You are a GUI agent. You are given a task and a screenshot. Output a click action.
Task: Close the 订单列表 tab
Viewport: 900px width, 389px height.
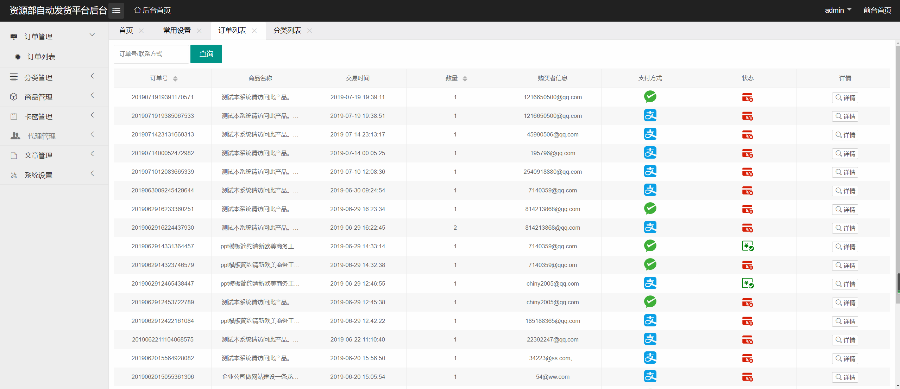(x=254, y=30)
